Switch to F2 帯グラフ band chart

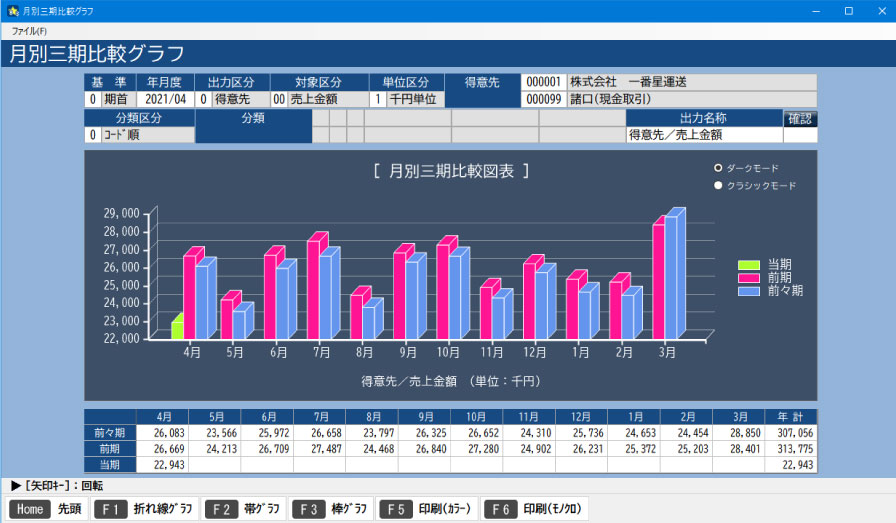point(244,509)
